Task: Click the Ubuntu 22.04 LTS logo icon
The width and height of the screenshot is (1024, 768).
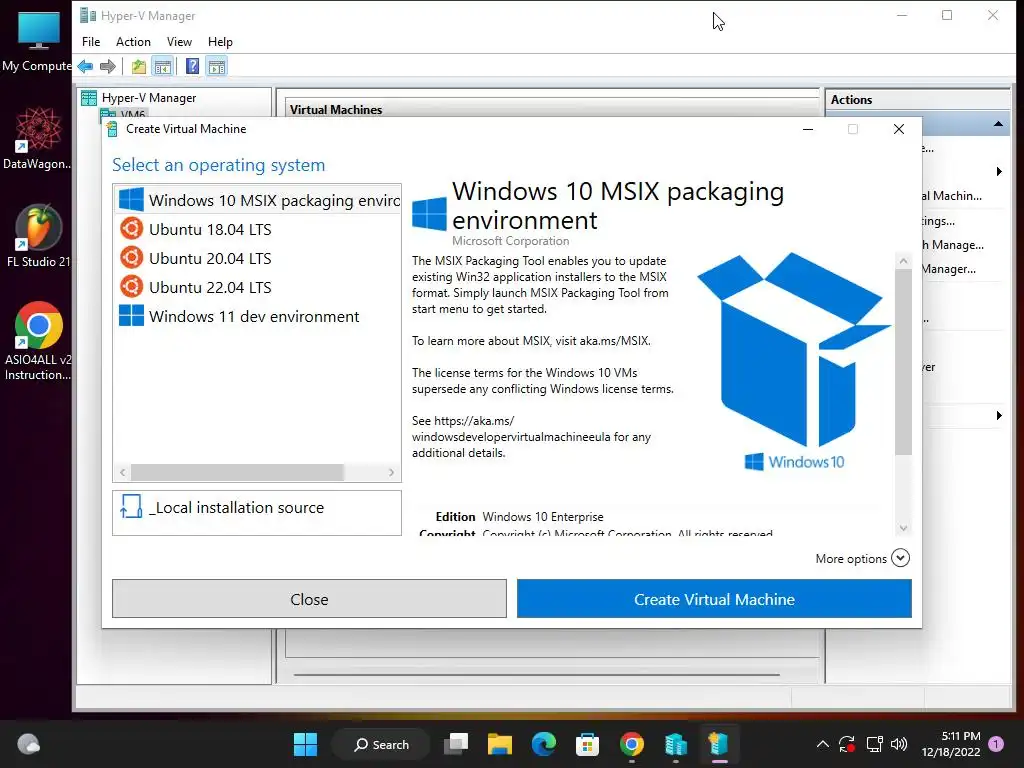Action: [131, 286]
